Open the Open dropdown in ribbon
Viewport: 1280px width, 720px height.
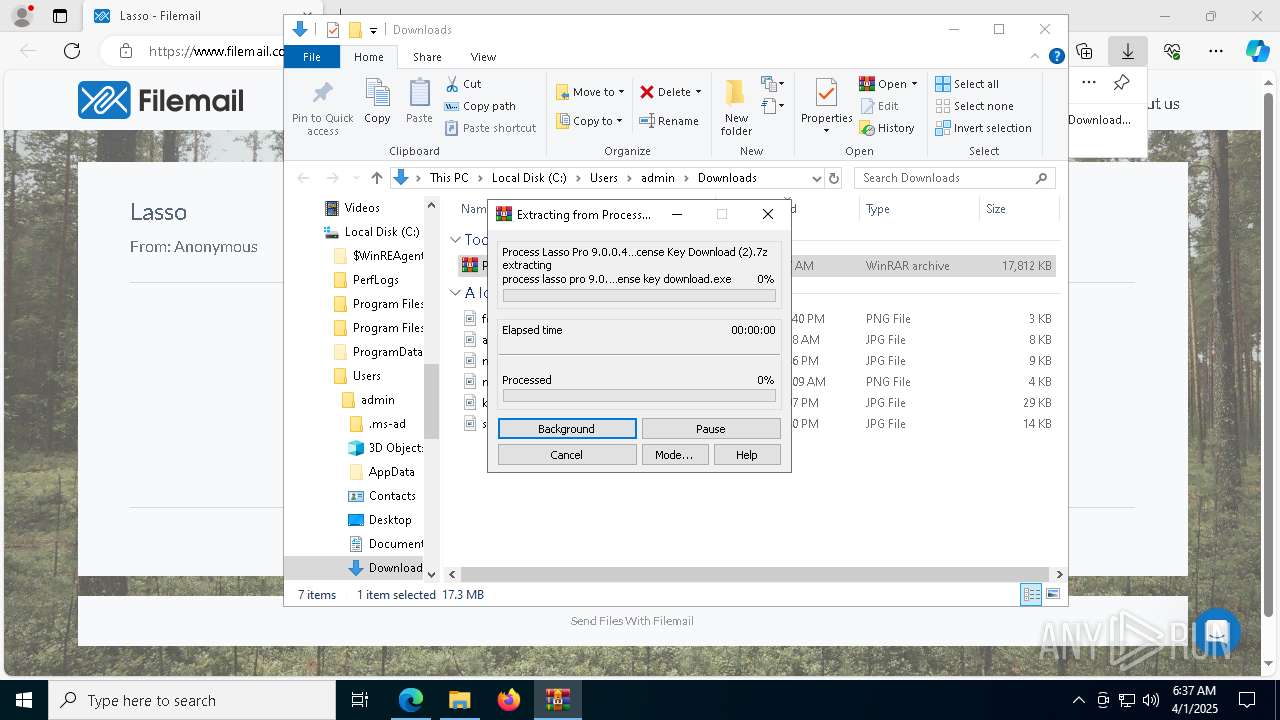(x=888, y=84)
